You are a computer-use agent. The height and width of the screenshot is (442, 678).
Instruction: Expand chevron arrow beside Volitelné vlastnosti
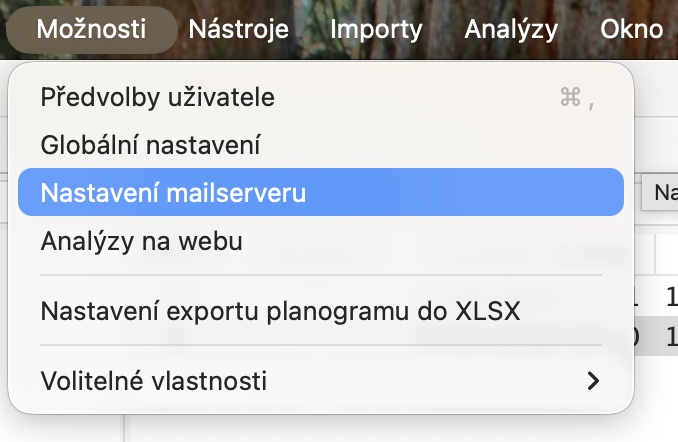coord(593,381)
